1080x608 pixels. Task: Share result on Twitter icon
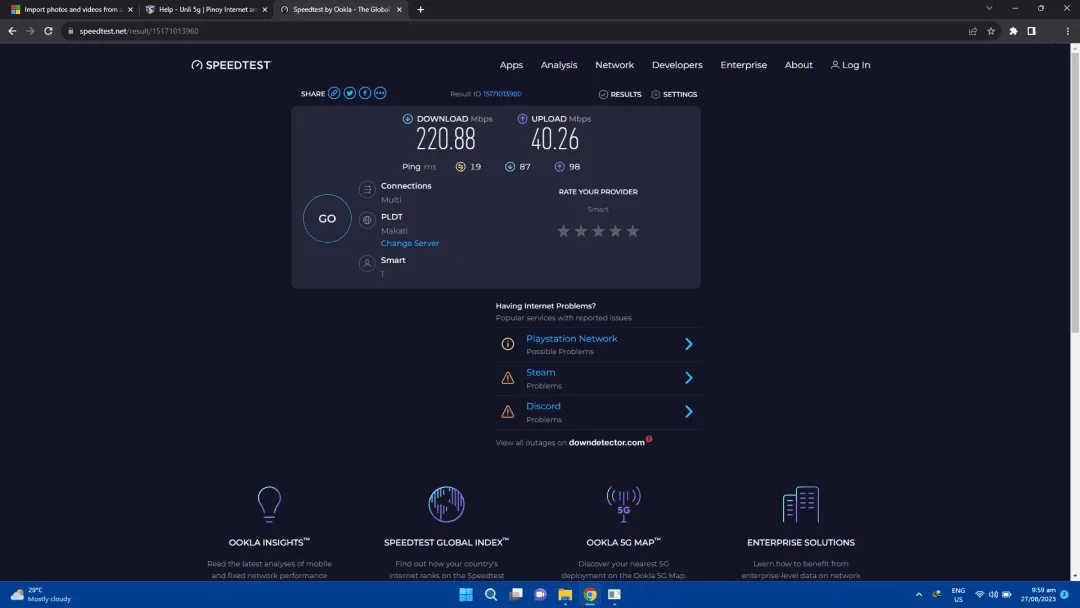[x=350, y=93]
